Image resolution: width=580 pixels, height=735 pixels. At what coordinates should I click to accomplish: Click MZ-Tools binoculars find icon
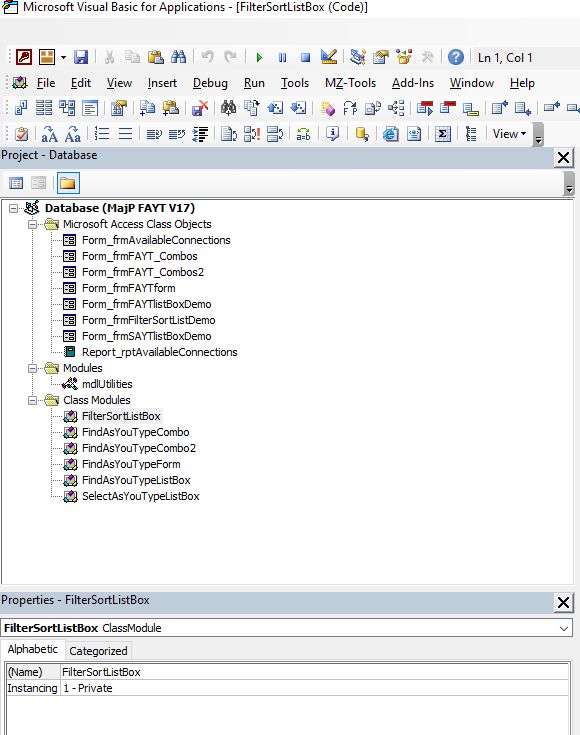pos(228,108)
